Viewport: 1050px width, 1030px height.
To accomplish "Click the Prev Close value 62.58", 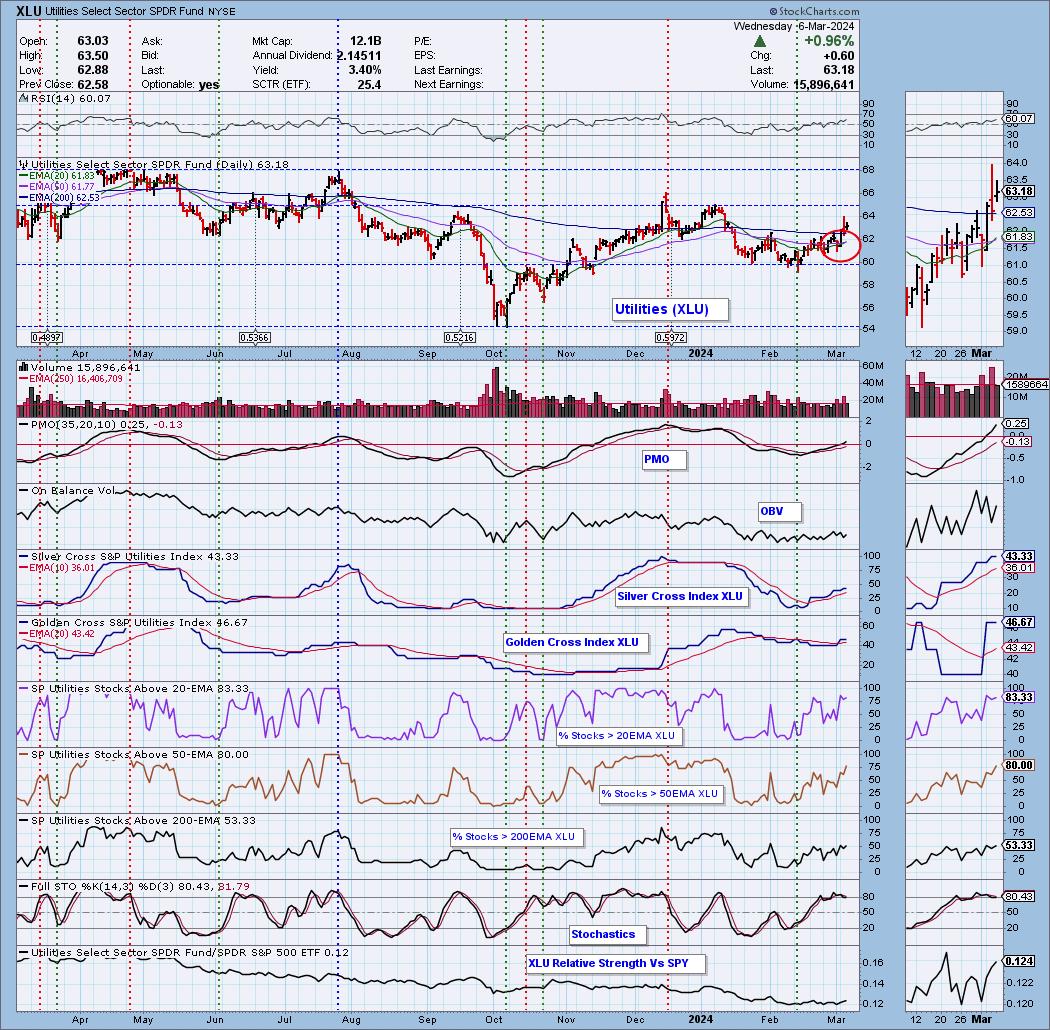I will pyautogui.click(x=92, y=84).
